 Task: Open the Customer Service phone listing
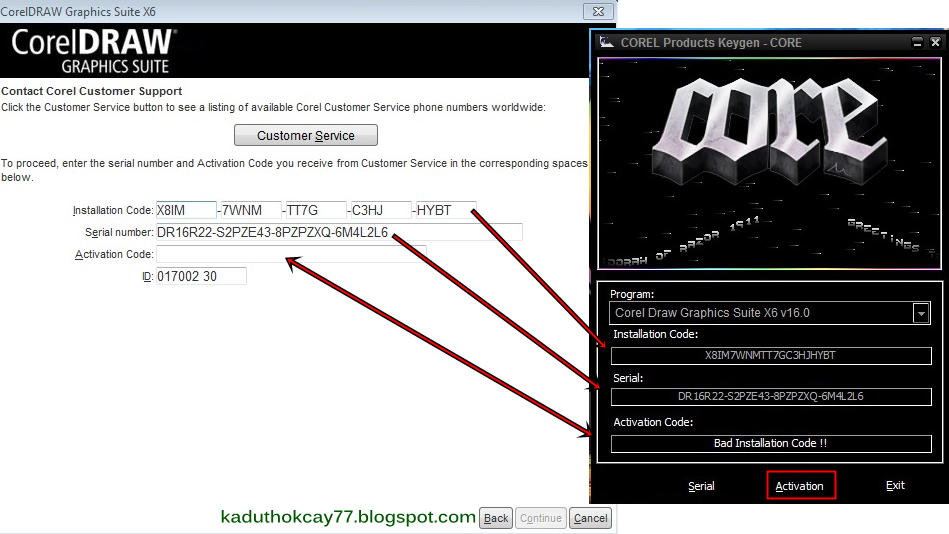[x=306, y=135]
